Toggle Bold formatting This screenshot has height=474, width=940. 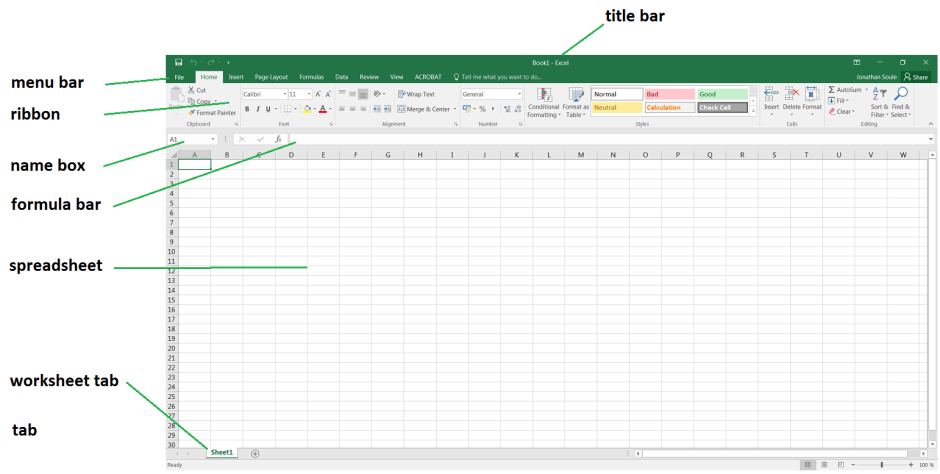click(247, 109)
